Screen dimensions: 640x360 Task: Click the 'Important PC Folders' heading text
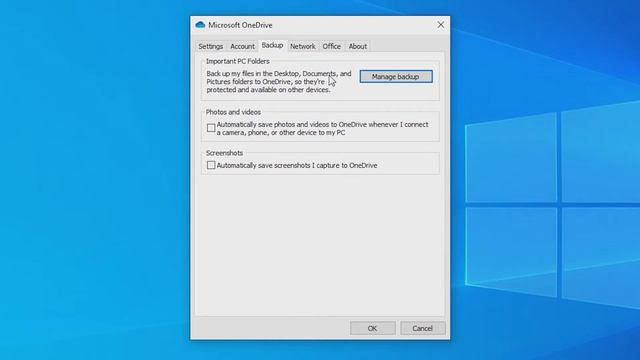238,61
